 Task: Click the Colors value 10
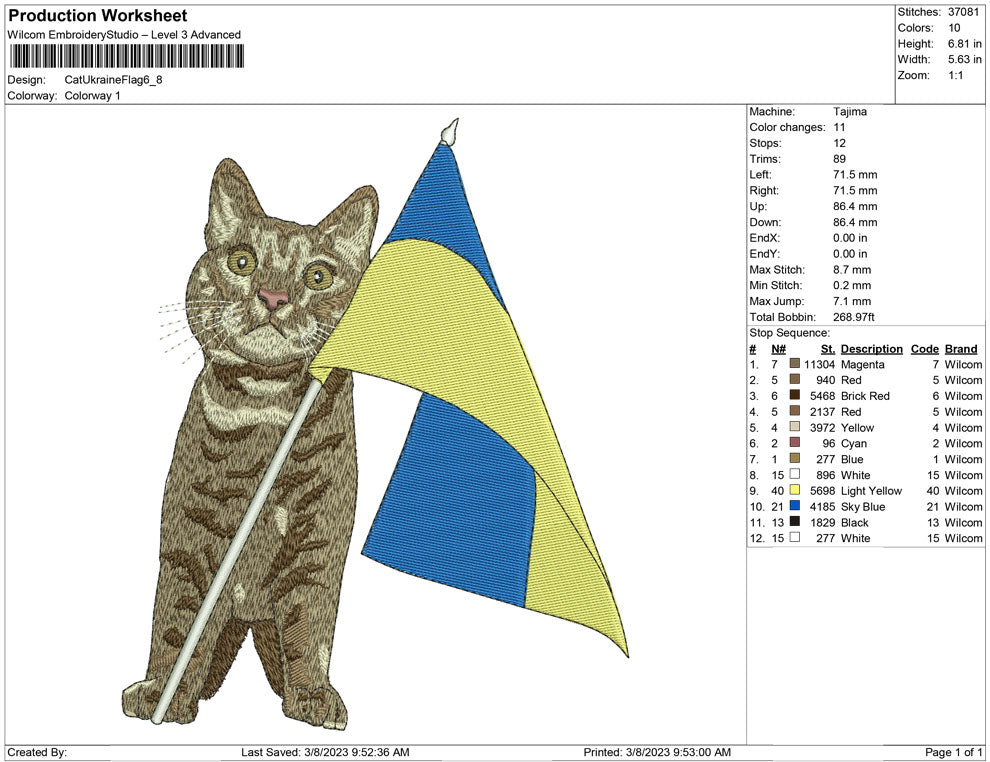click(954, 28)
